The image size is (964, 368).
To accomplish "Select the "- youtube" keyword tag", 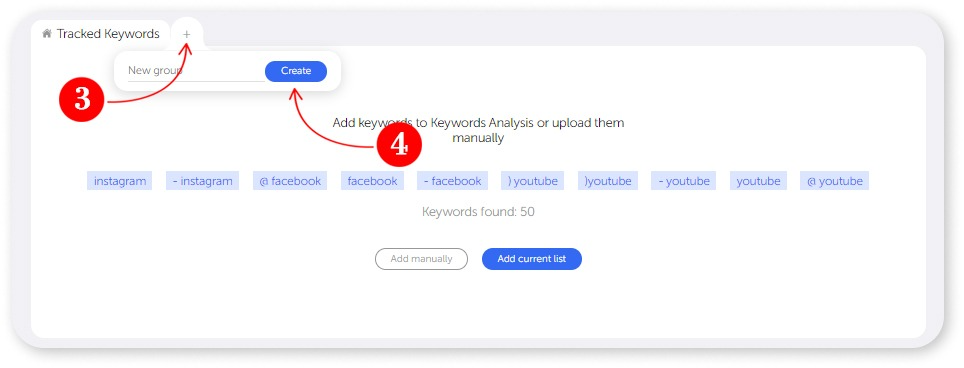I will 684,181.
